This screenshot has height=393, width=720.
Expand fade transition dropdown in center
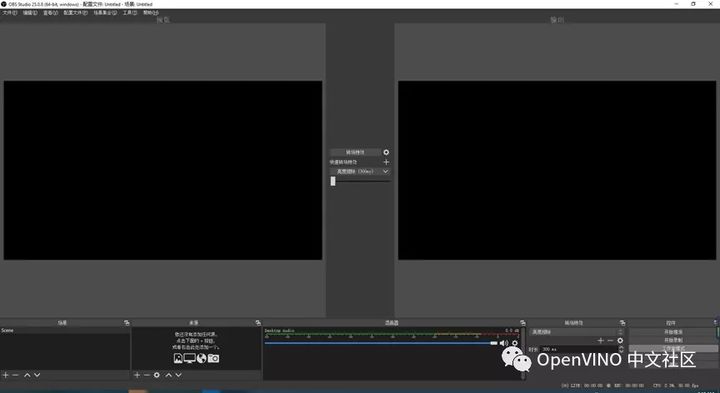(360, 171)
